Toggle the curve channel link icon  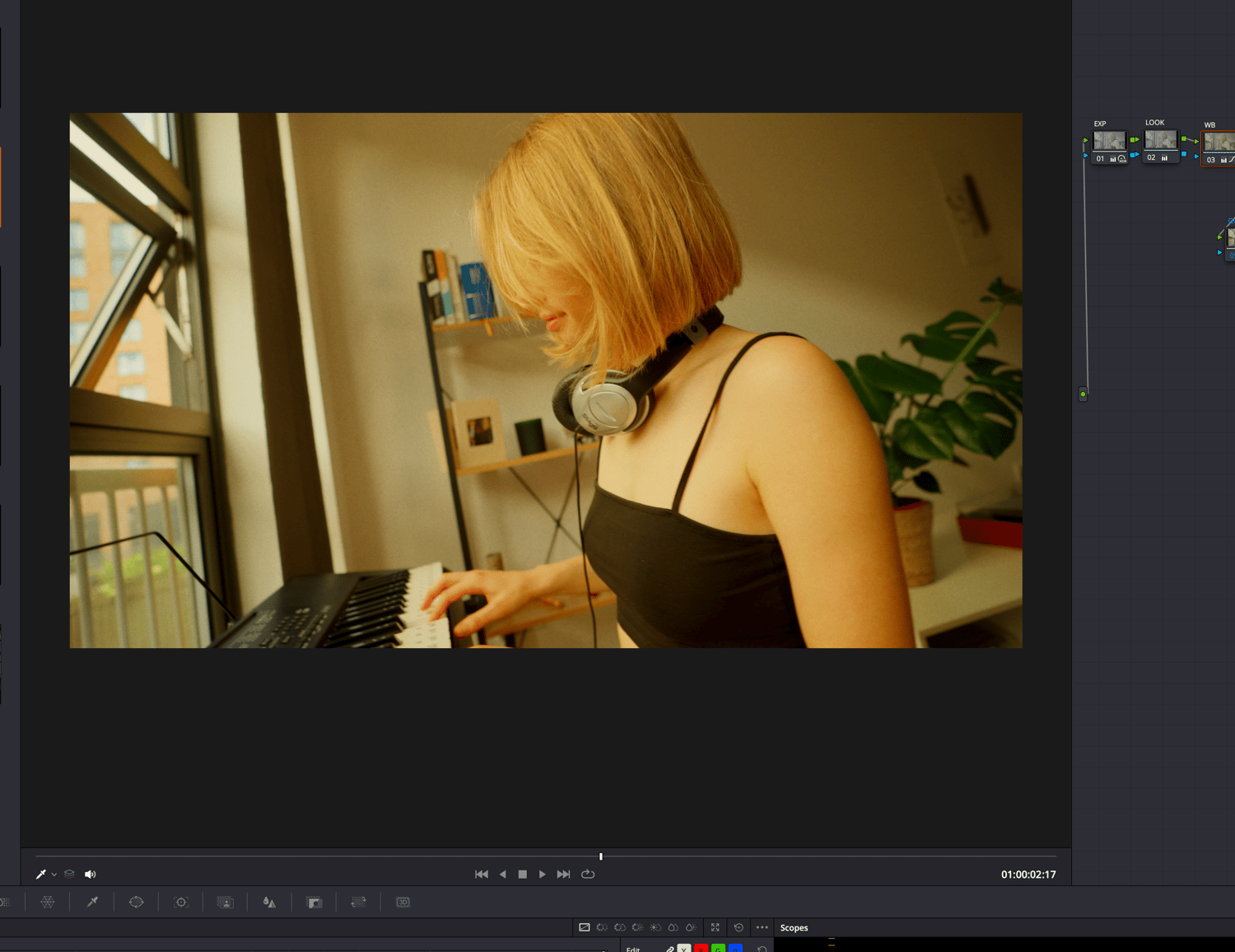point(670,949)
